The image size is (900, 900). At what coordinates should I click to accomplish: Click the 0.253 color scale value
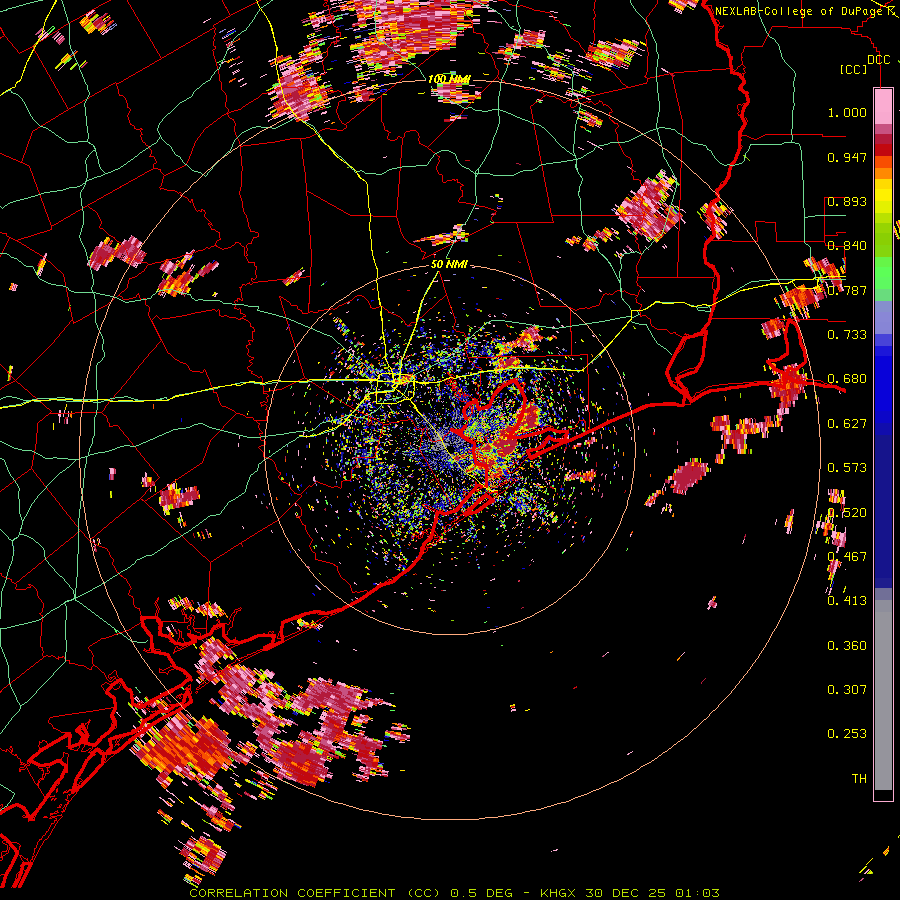pyautogui.click(x=847, y=734)
